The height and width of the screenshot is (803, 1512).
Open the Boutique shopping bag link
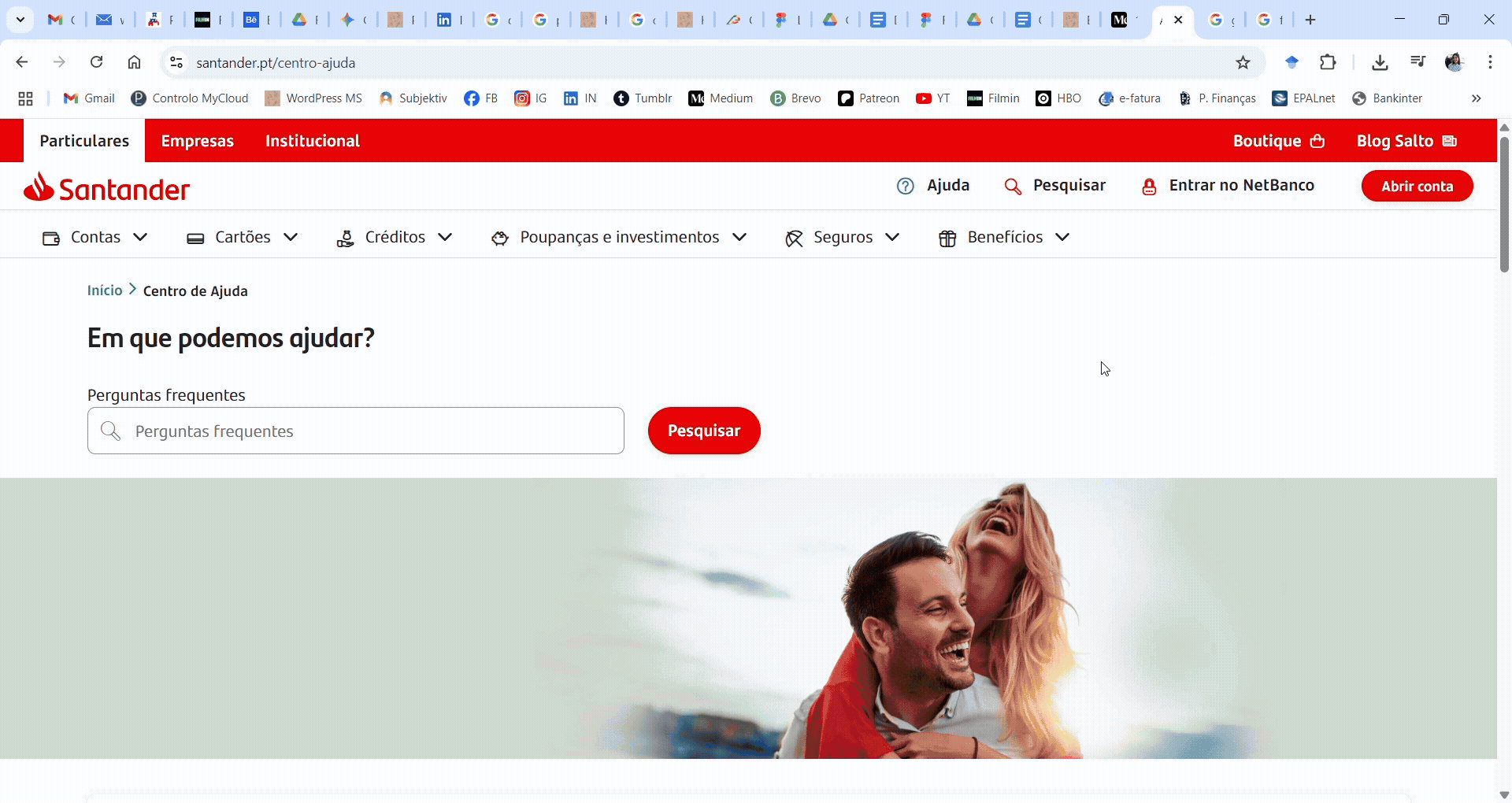point(1279,141)
